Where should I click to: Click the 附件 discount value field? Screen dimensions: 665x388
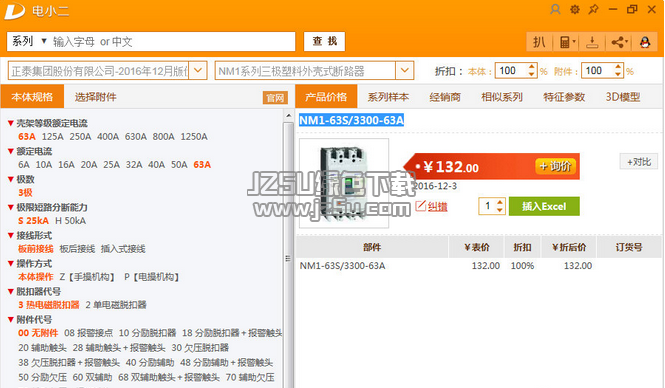(x=597, y=70)
